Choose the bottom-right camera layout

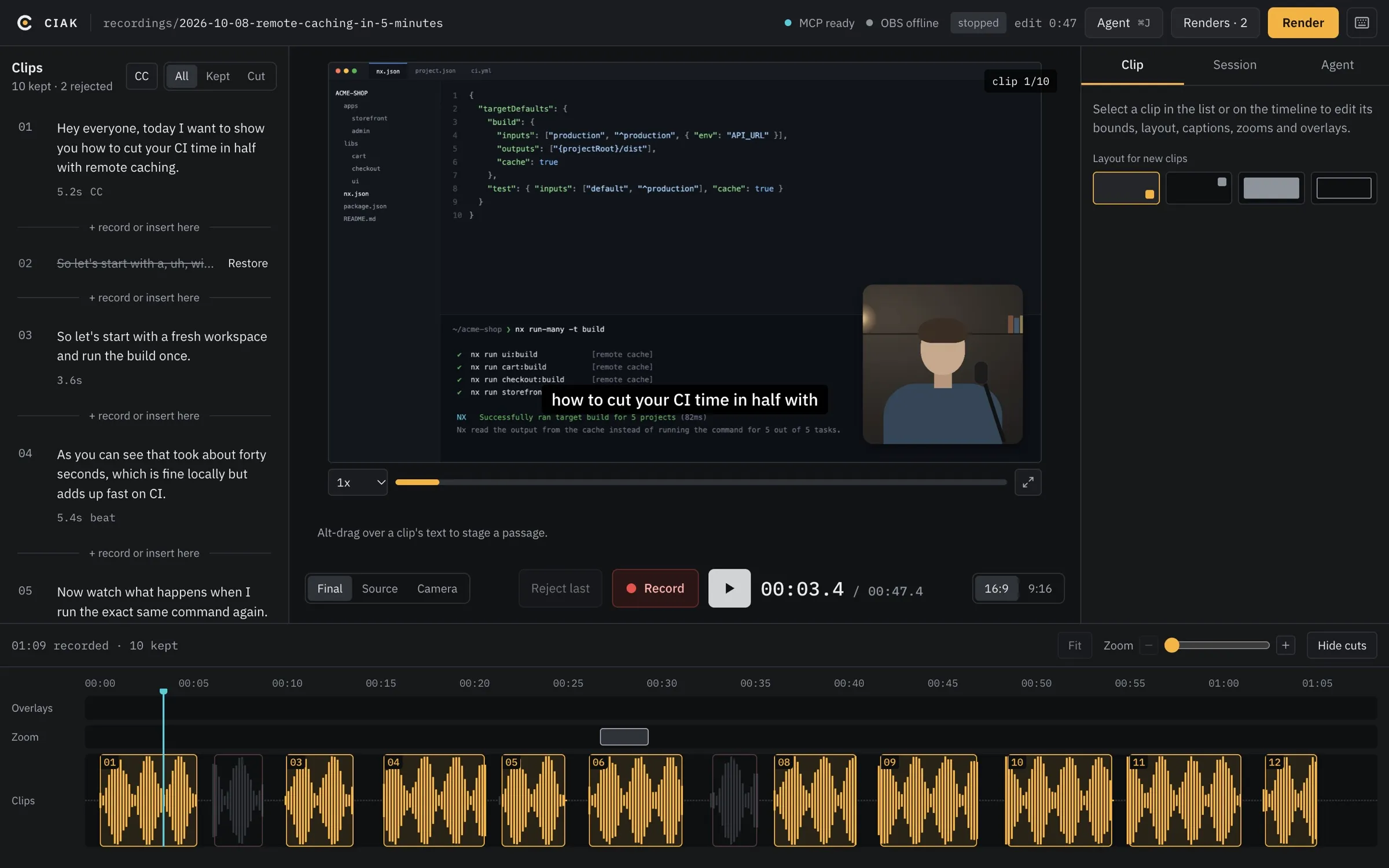(1126, 188)
